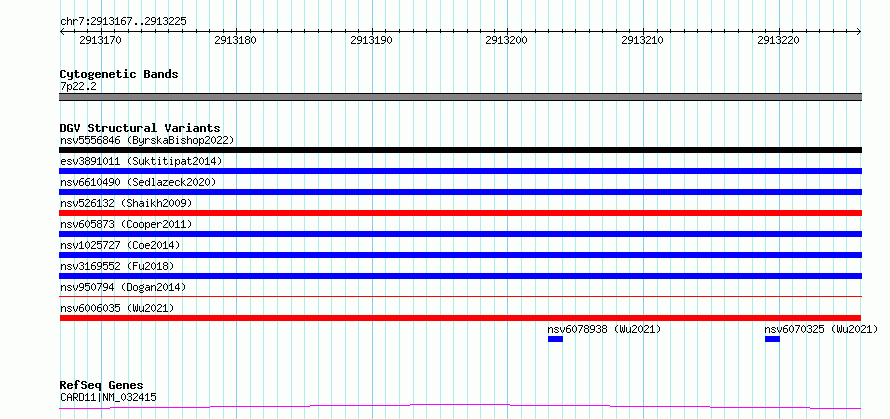Viewport: 890px width, 419px height.
Task: Click ruler position 2913220
Action: tap(778, 40)
